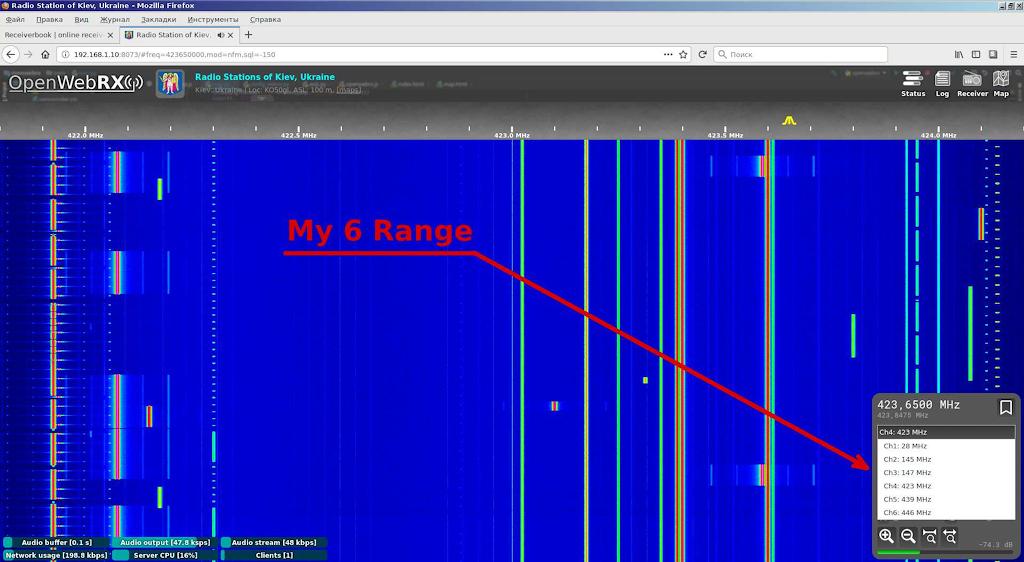This screenshot has height=562, width=1024.
Task: Click the Radio Stations of Kiev, Ukraine title
Action: (265, 76)
